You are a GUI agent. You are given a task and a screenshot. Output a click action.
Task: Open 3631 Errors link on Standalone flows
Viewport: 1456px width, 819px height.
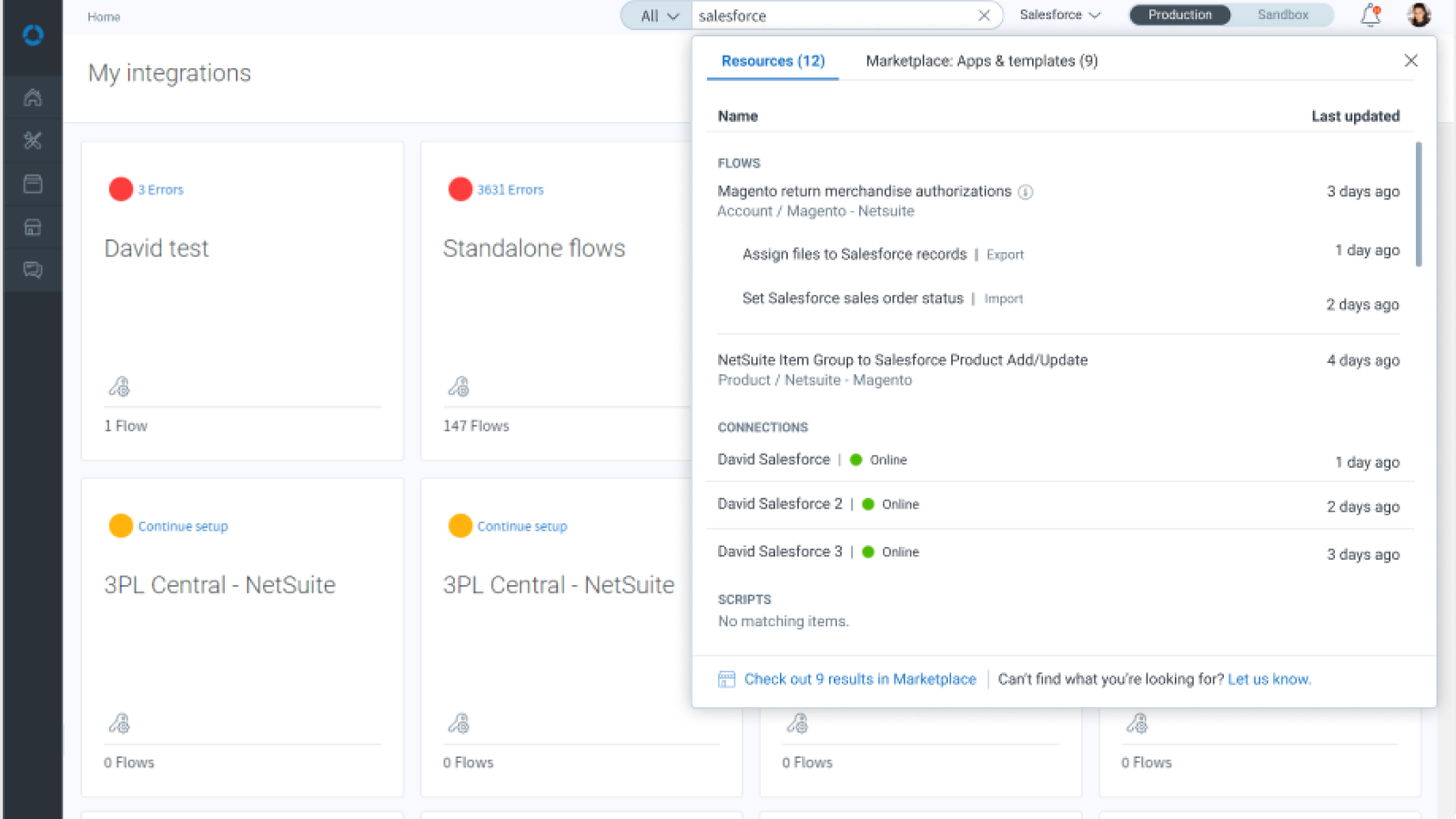(x=511, y=189)
